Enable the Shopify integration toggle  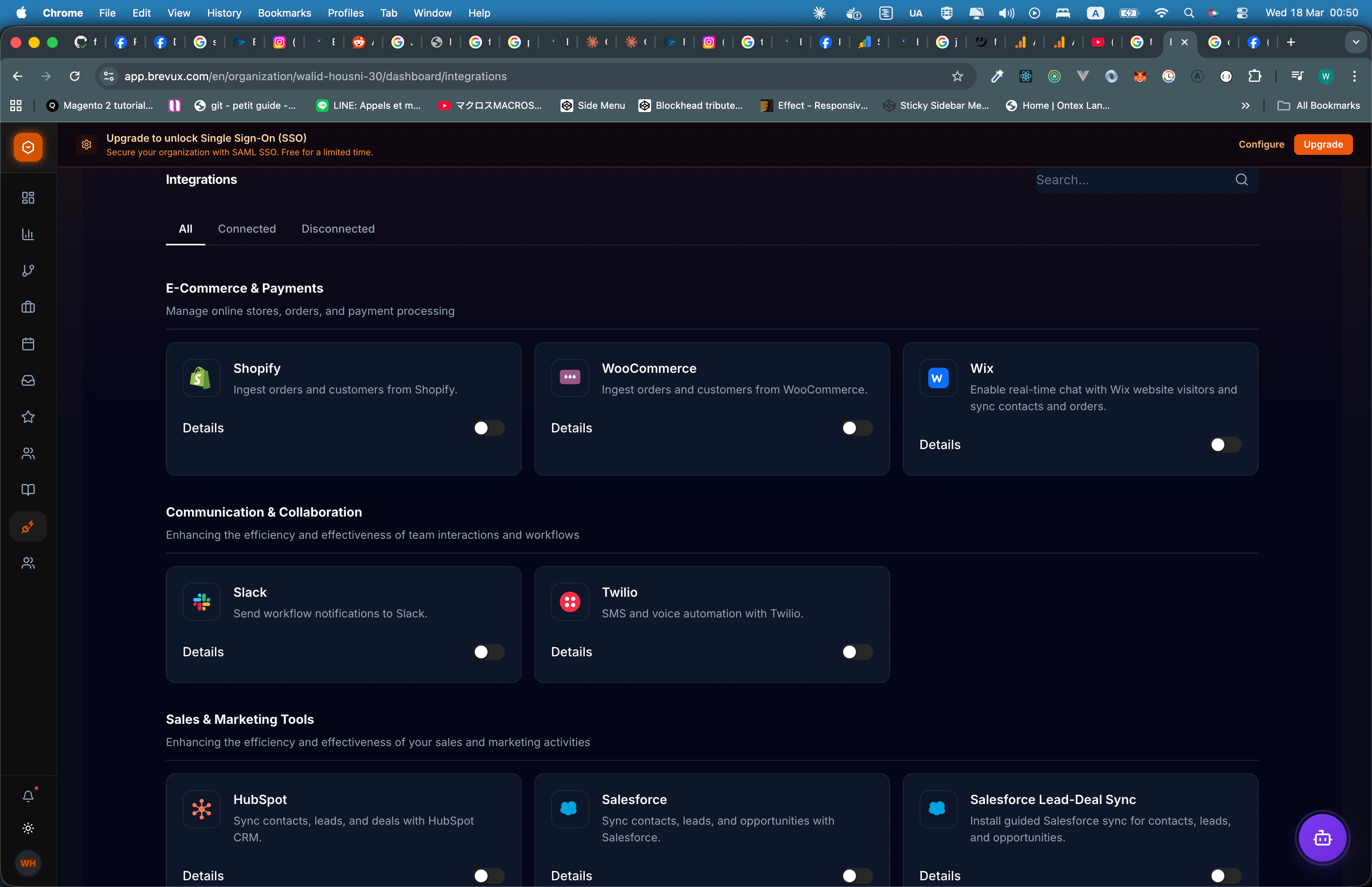pyautogui.click(x=489, y=428)
